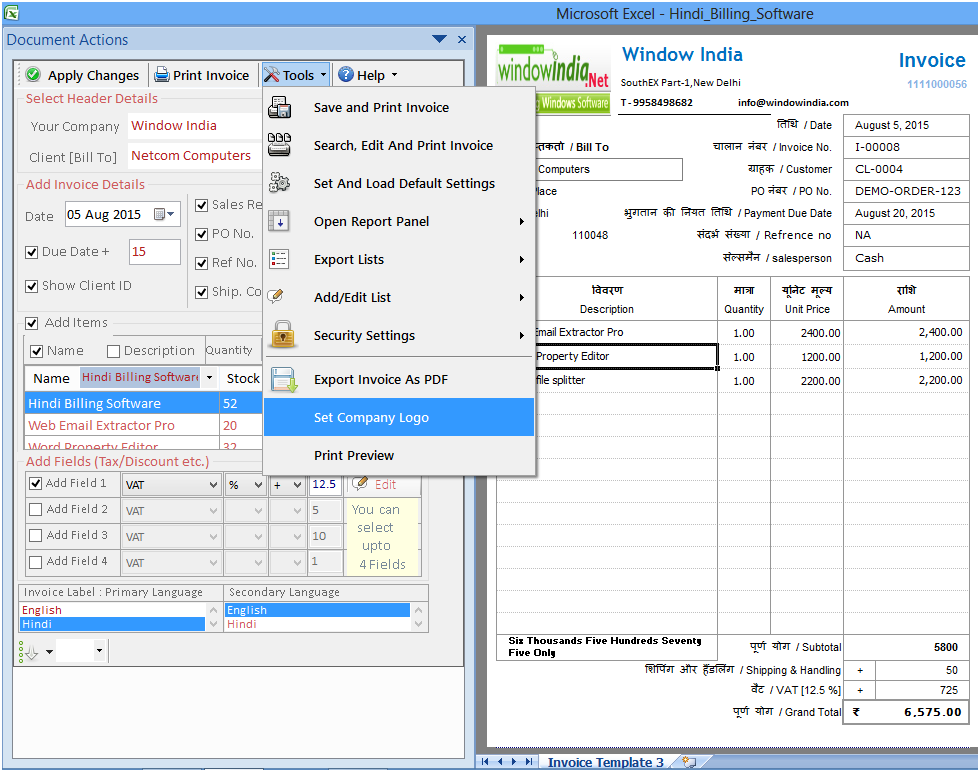
Task: Click the Apply Changes button
Action: 83,75
